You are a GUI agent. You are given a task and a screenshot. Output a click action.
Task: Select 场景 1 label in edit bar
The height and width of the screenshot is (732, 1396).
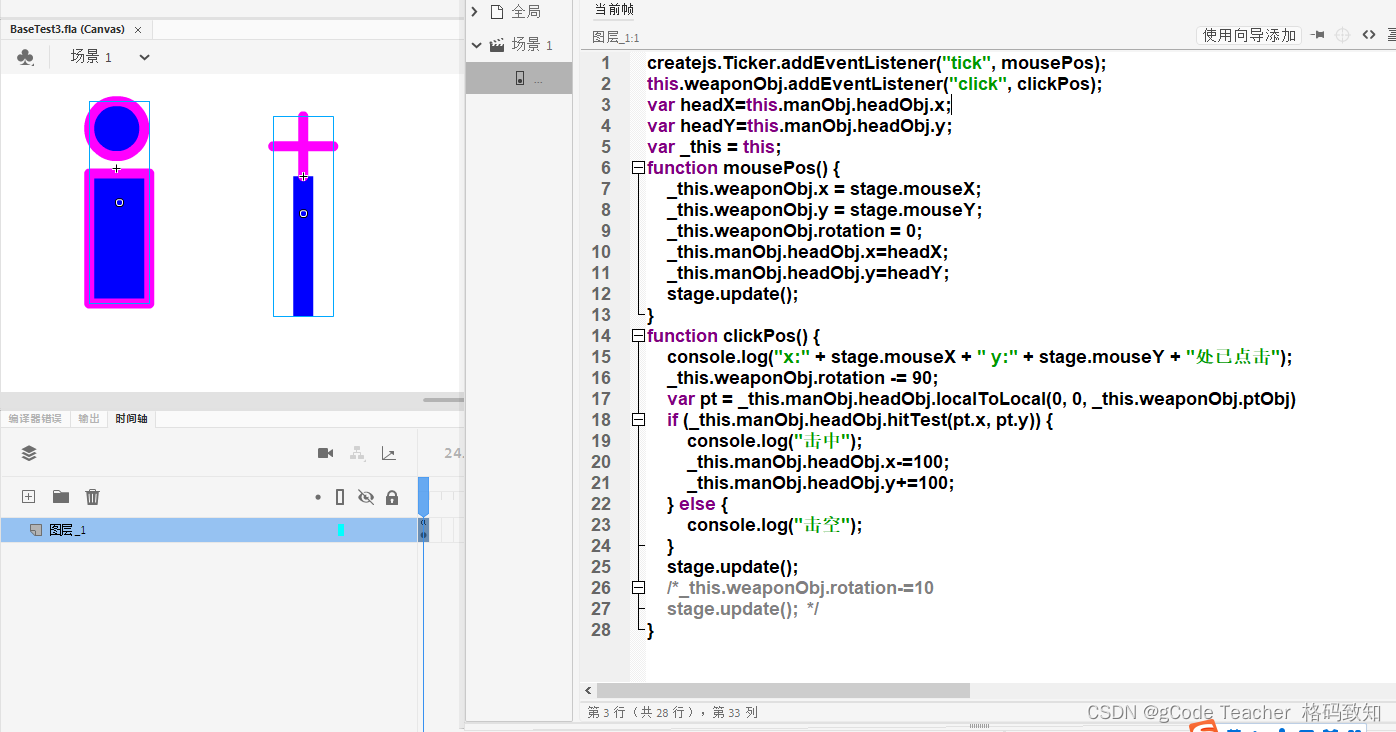(x=91, y=57)
